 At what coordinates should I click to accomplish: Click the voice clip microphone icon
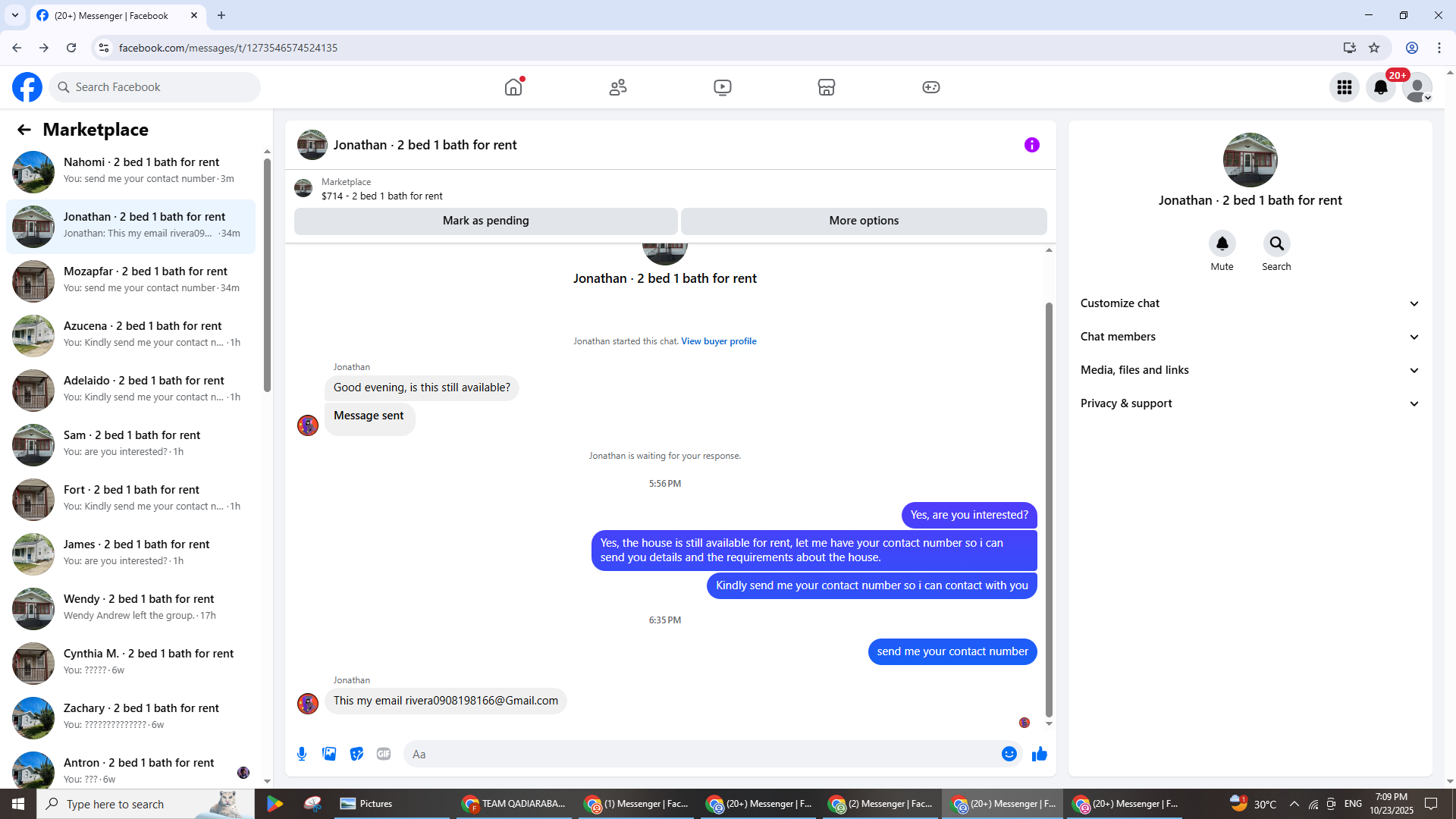tap(302, 754)
